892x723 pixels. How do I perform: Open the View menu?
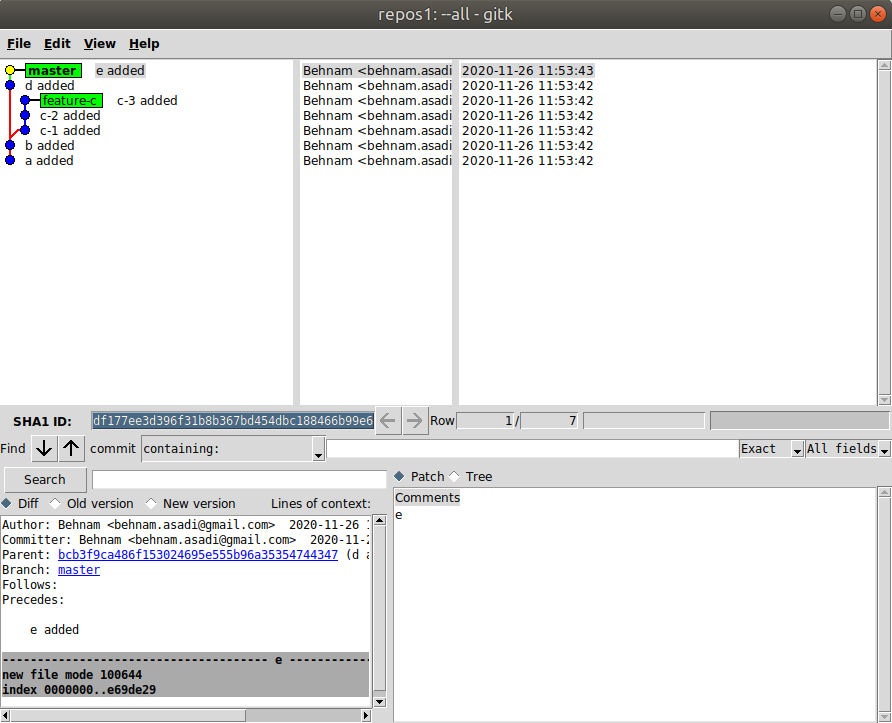tap(99, 44)
